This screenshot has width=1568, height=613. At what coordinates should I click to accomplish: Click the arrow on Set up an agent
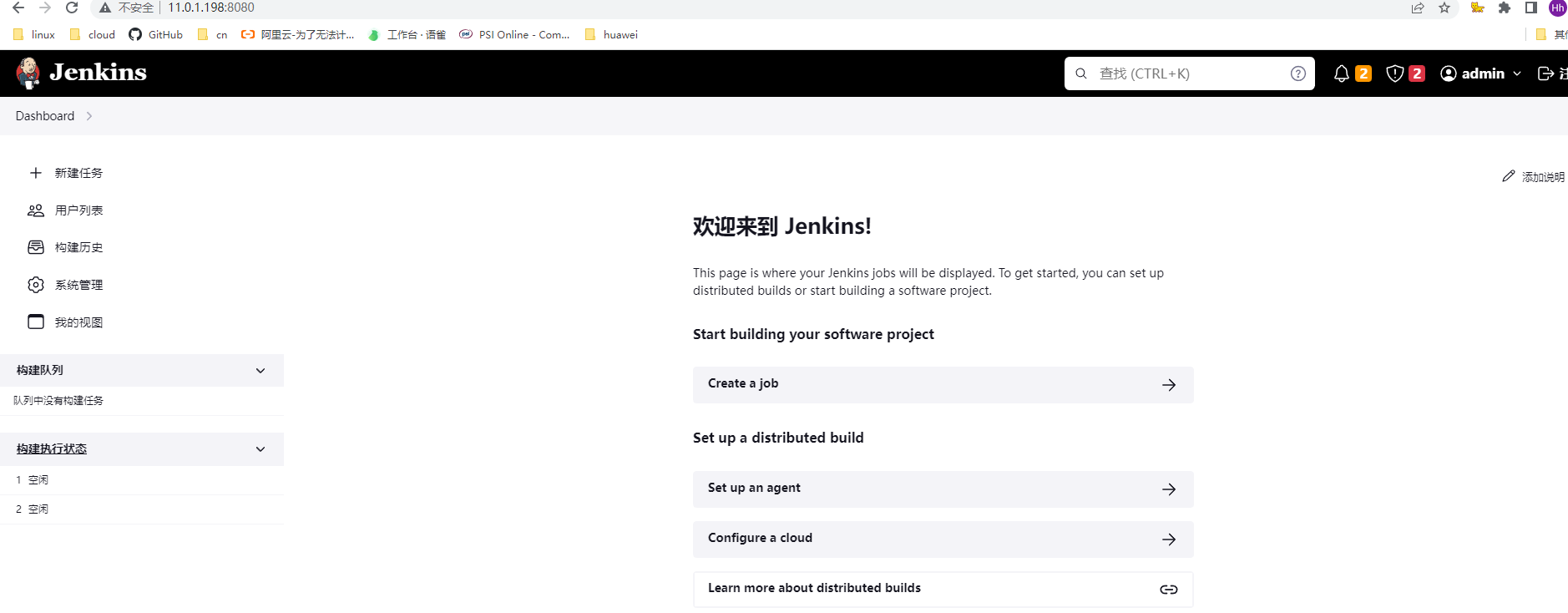[1169, 489]
